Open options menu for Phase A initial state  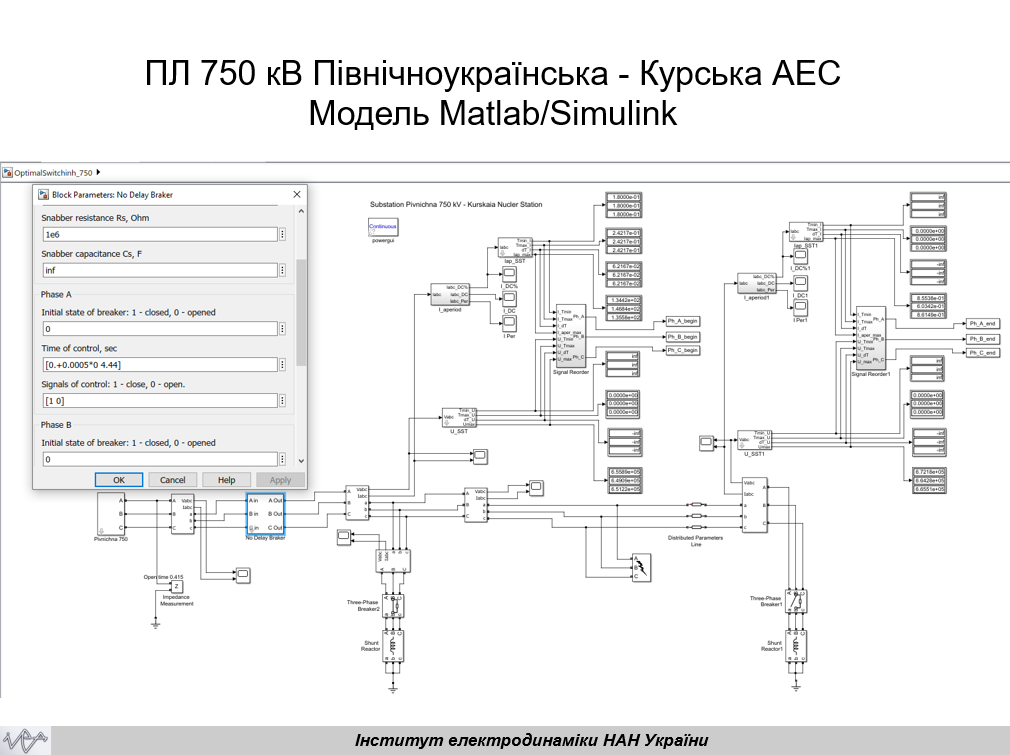(x=282, y=329)
